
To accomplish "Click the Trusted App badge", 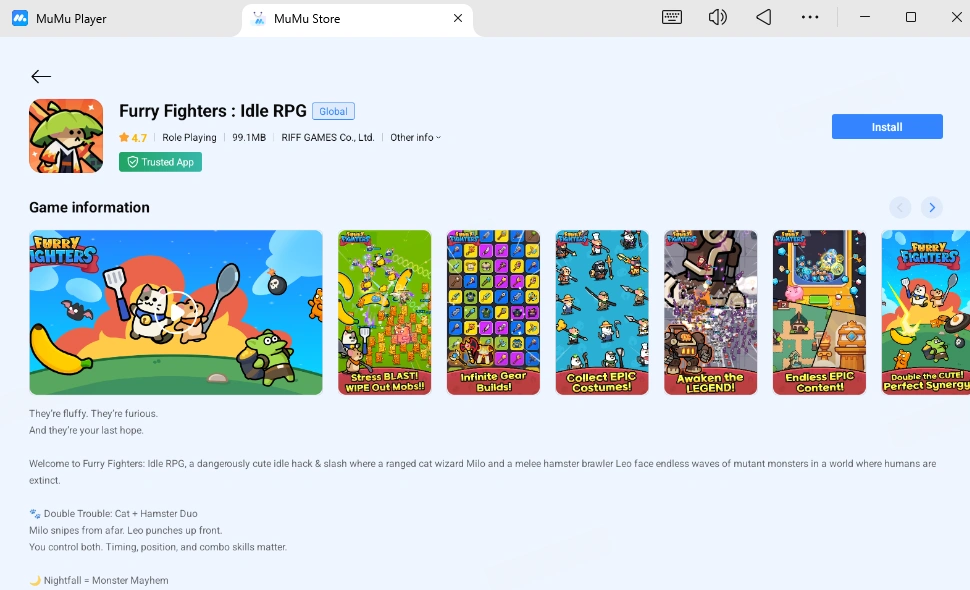I will 160,162.
